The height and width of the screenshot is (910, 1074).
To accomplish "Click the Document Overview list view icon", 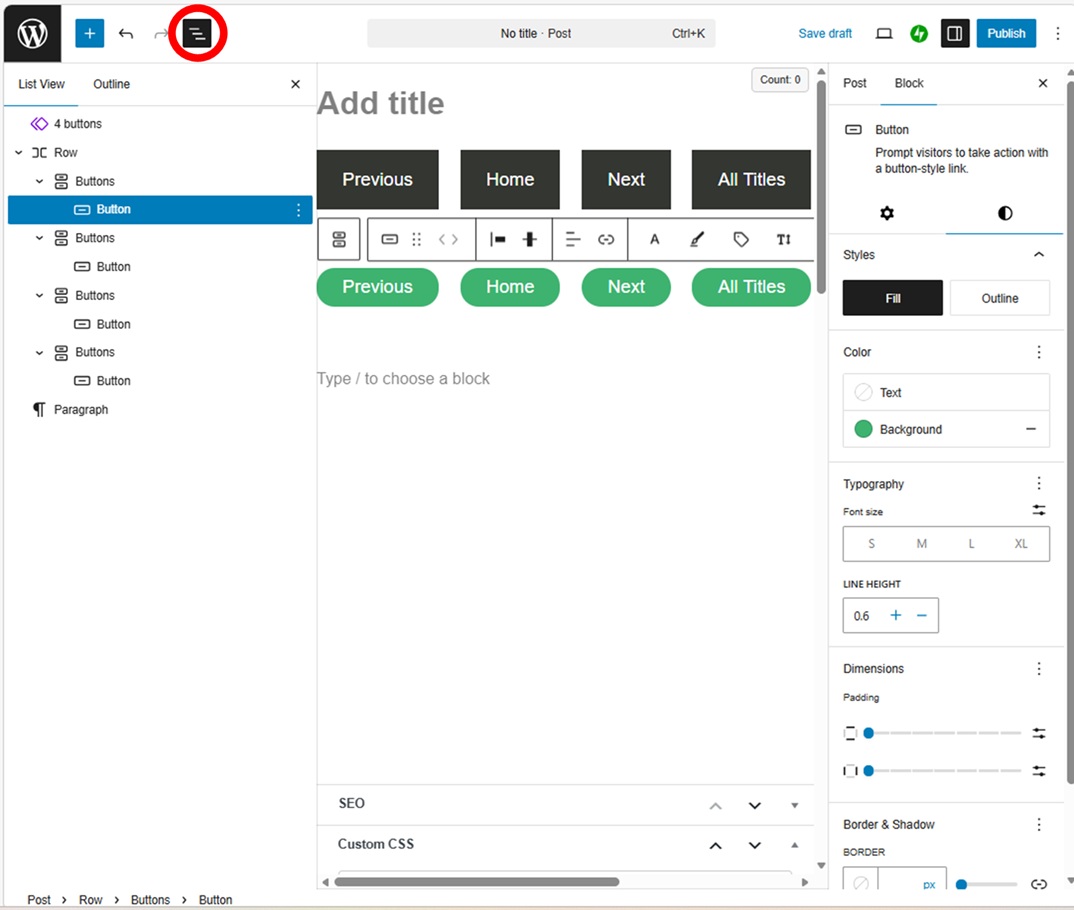I will click(197, 34).
